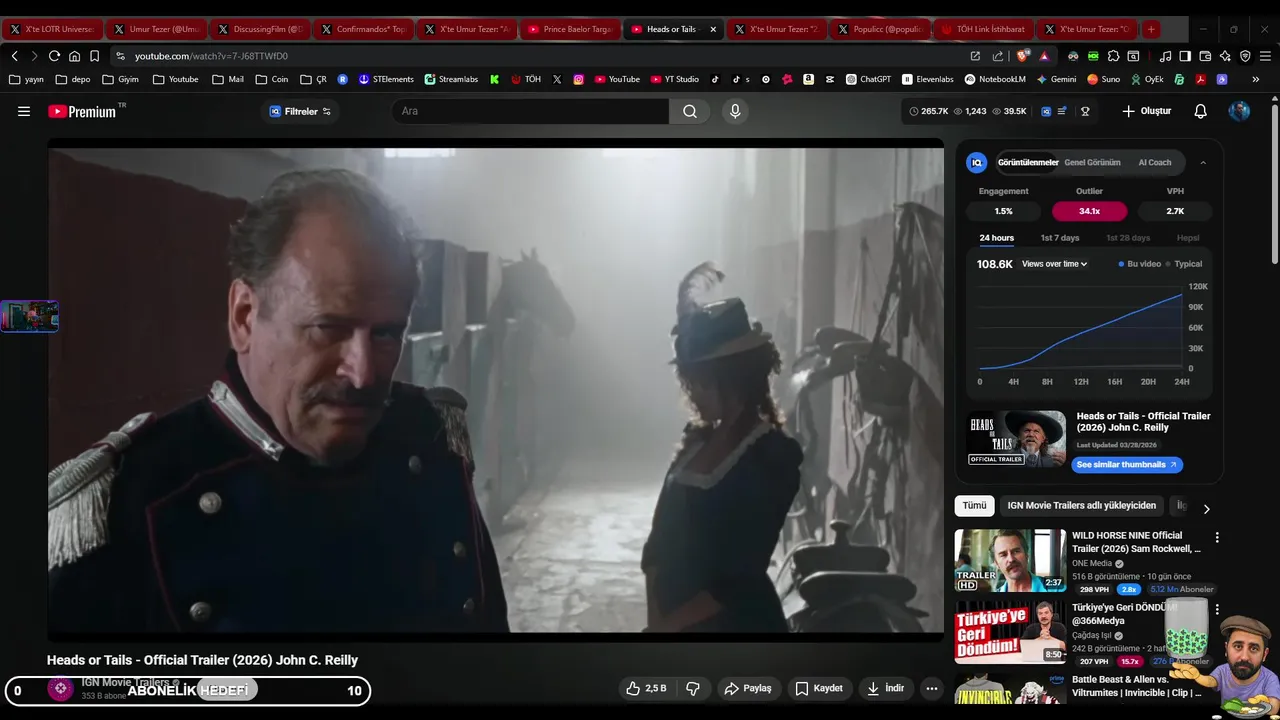
Task: Bookmark this page icon in toolbar
Action: point(94,56)
